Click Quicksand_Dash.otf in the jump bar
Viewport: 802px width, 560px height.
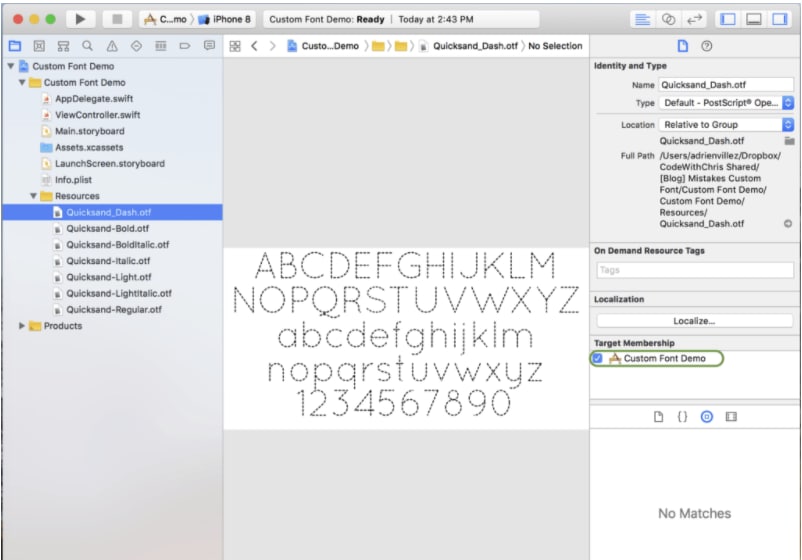[x=469, y=46]
